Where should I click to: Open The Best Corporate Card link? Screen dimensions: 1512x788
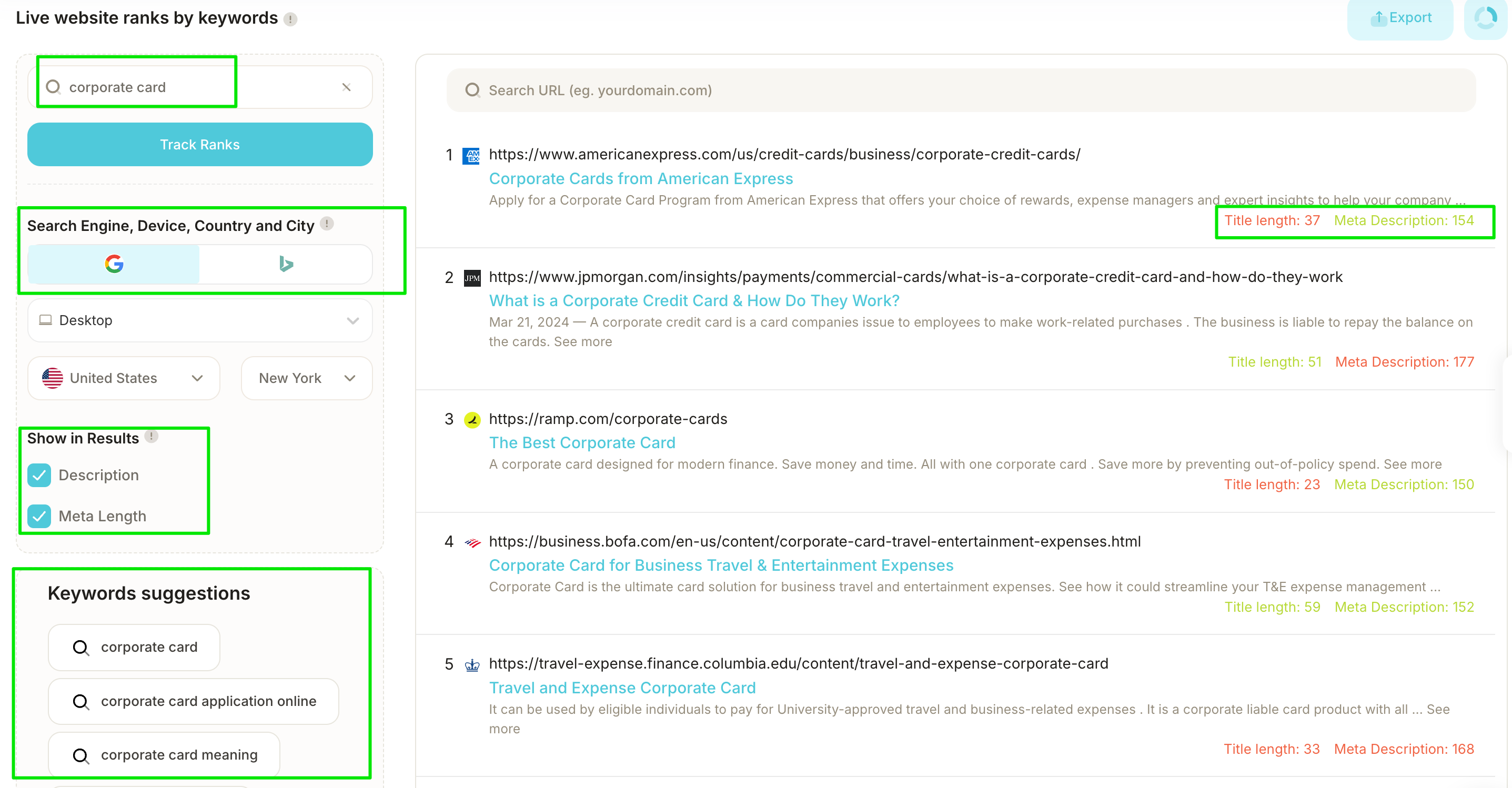pyautogui.click(x=582, y=442)
